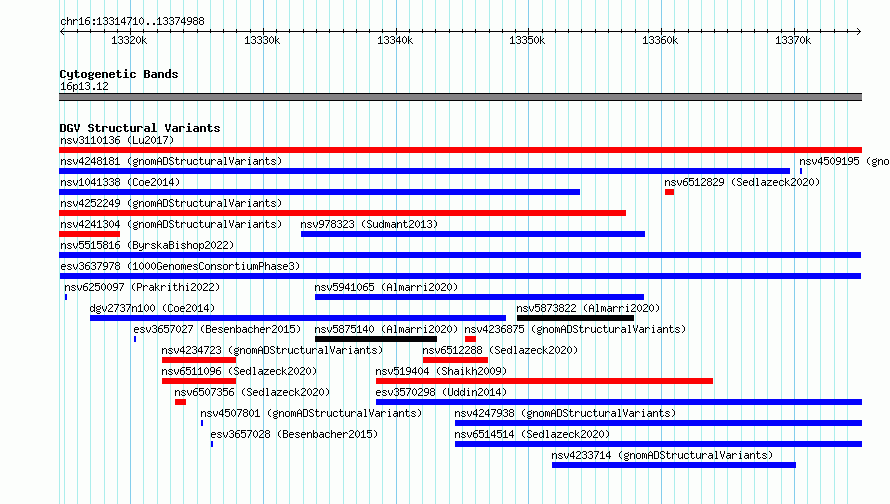Click the 13360k ruler position
The width and height of the screenshot is (890, 504).
[660, 40]
